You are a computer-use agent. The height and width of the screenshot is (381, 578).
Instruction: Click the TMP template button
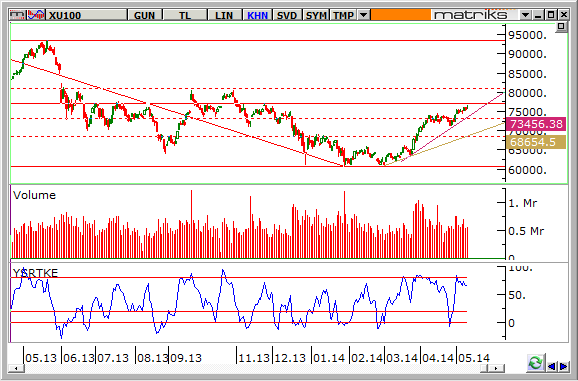click(x=344, y=15)
